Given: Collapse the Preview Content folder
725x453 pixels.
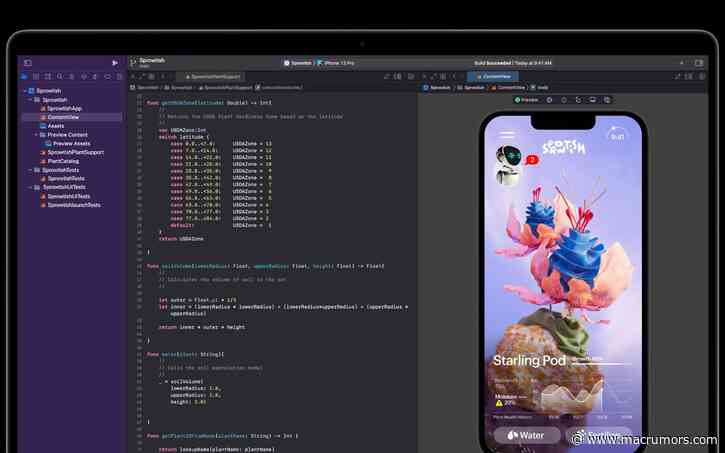Looking at the screenshot, I should tap(37, 135).
